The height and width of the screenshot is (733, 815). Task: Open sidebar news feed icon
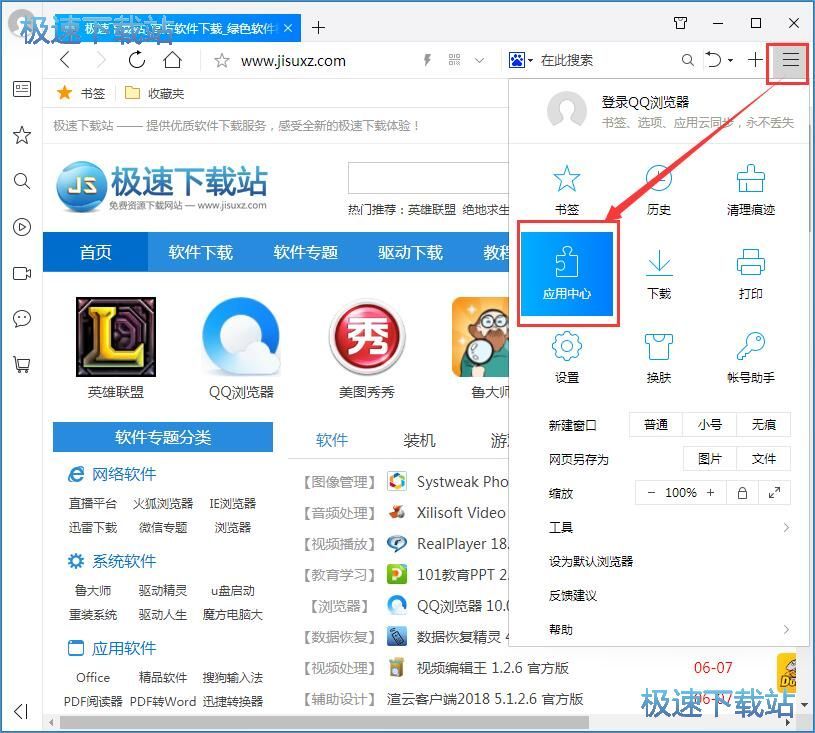pos(22,89)
